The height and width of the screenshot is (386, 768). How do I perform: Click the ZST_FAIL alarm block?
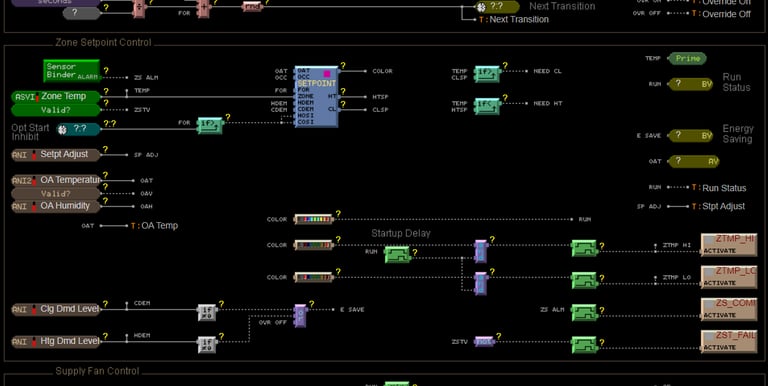click(729, 341)
